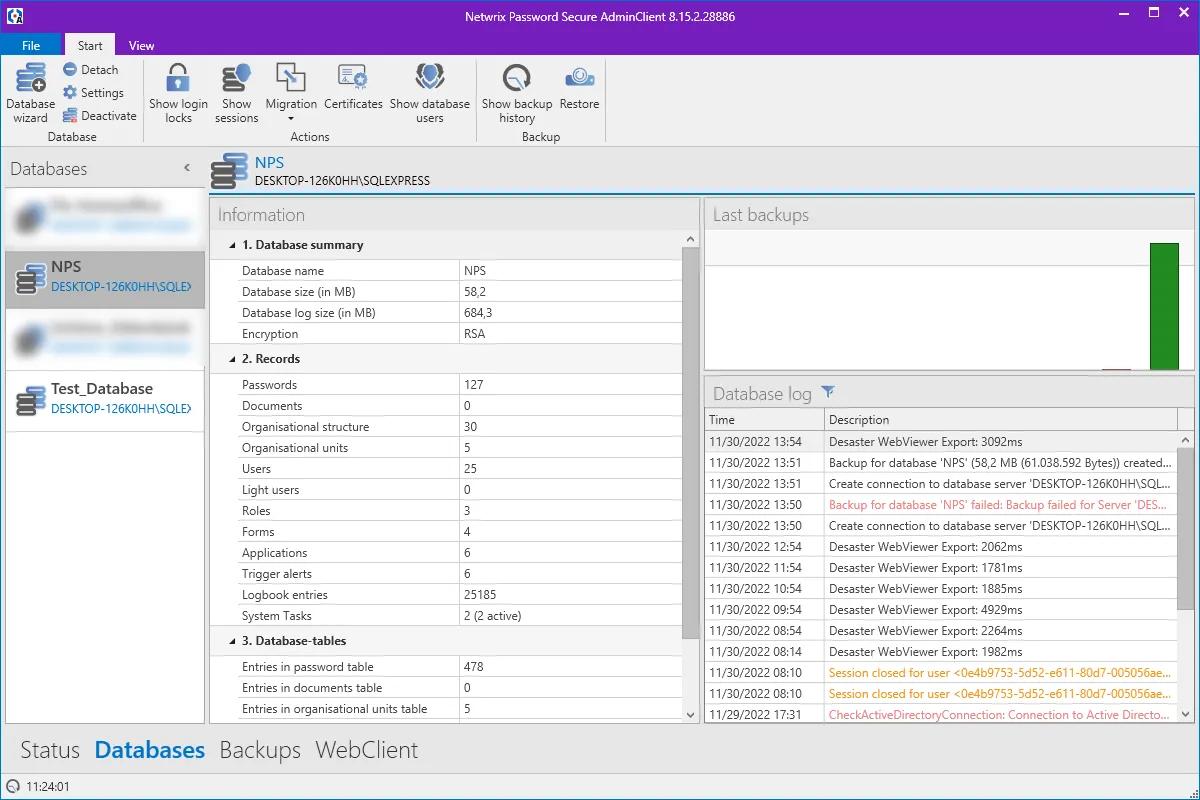
Task: Collapse the Databases side panel
Action: (x=187, y=168)
